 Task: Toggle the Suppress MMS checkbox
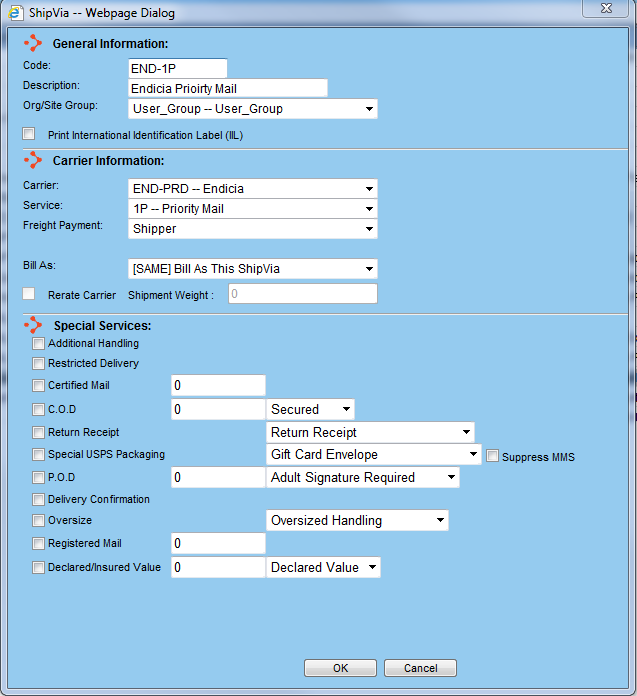[493, 457]
